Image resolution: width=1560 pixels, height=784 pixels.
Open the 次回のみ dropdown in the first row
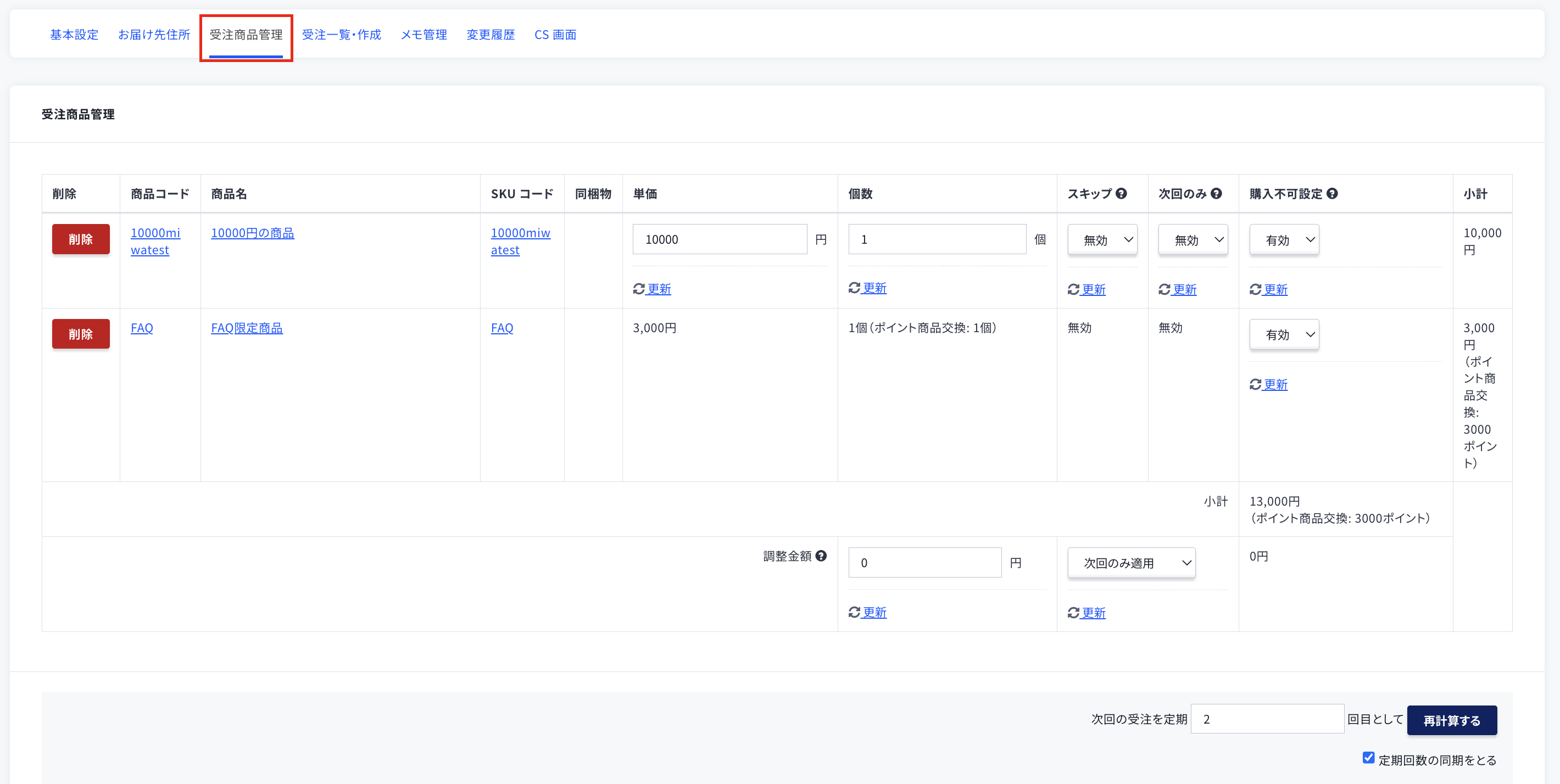tap(1193, 240)
